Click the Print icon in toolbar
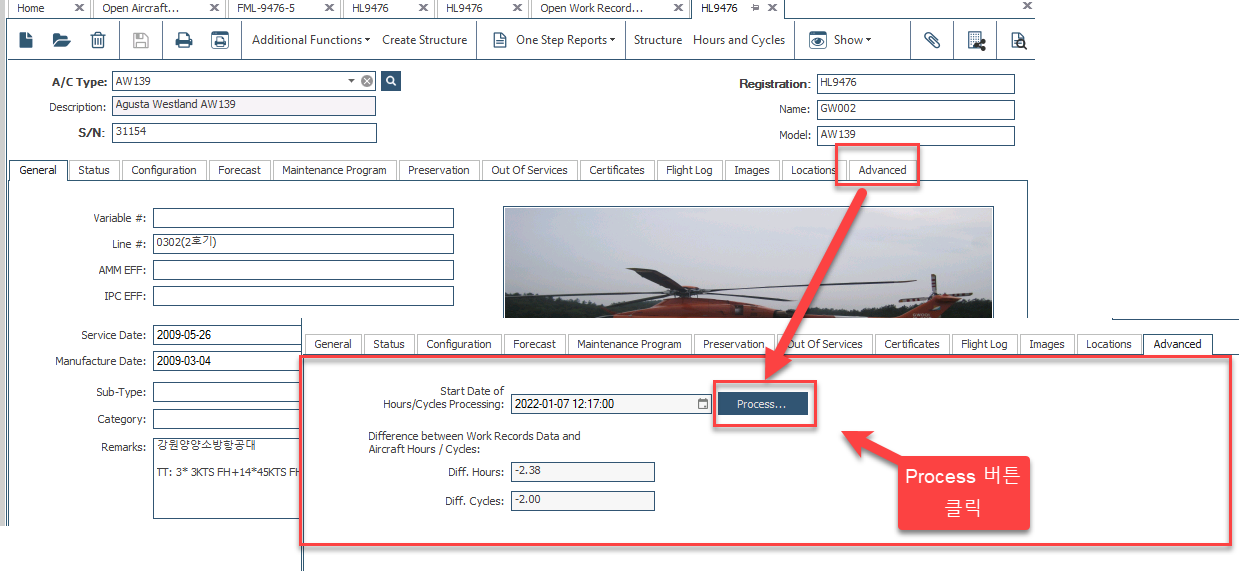Screen dimensions: 1239x571 tap(184, 41)
